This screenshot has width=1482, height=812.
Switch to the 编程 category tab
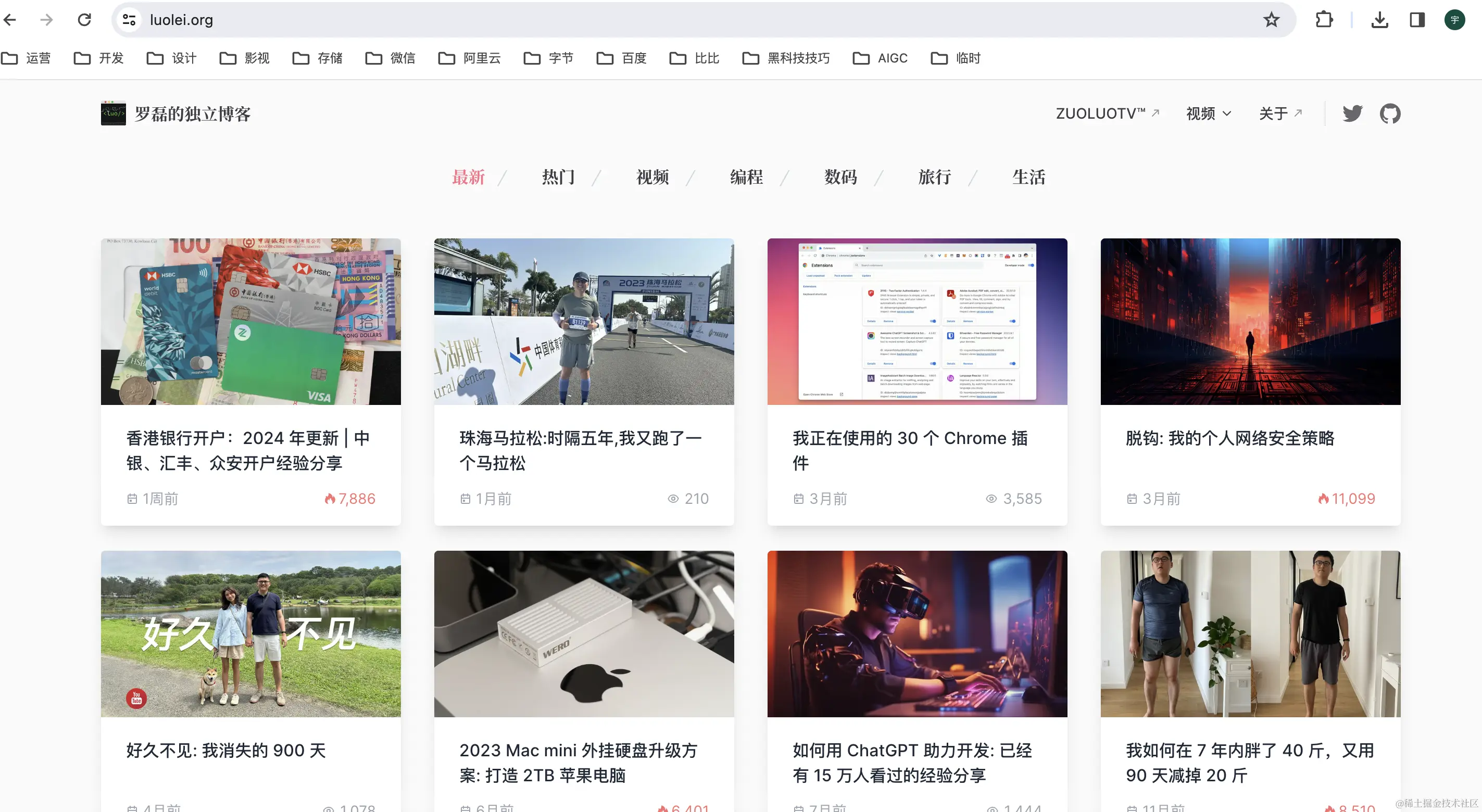click(x=746, y=176)
